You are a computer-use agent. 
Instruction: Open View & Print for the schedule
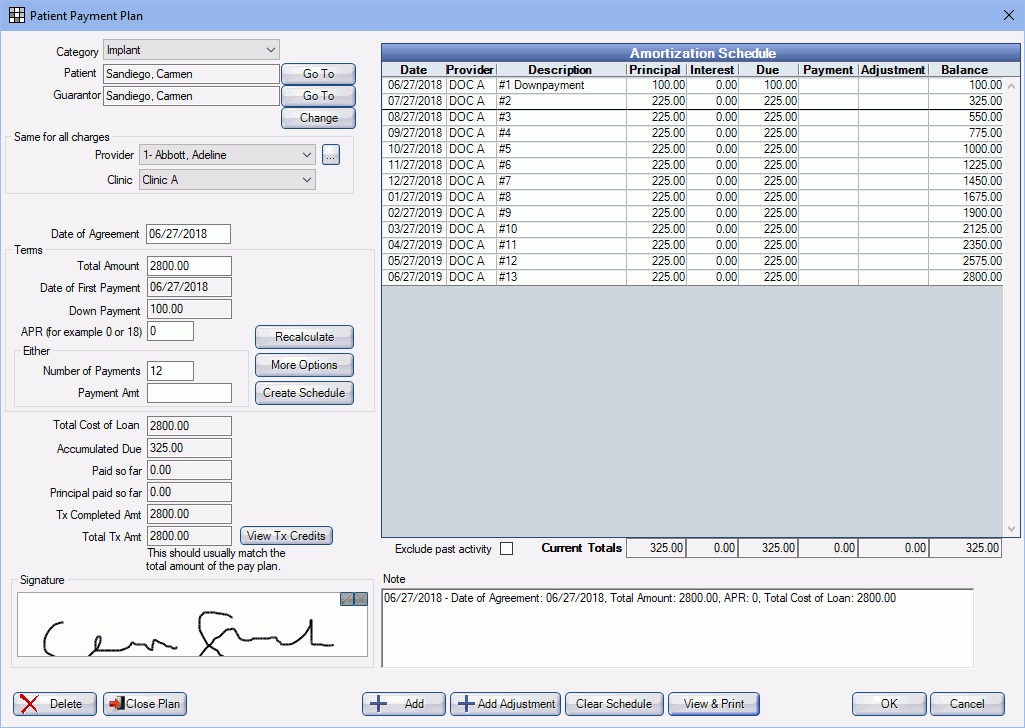click(714, 704)
